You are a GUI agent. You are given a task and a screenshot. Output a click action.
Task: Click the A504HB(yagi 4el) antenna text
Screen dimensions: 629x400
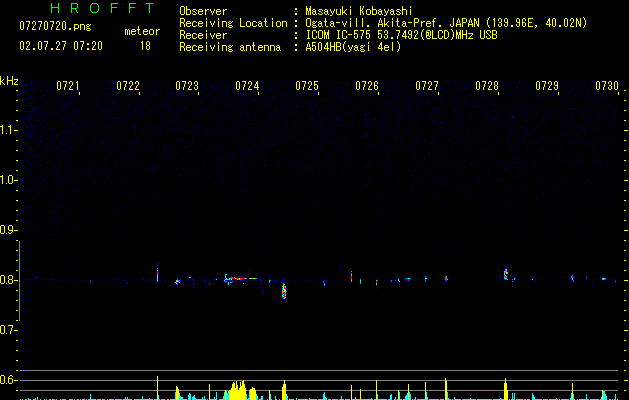pyautogui.click(x=353, y=47)
